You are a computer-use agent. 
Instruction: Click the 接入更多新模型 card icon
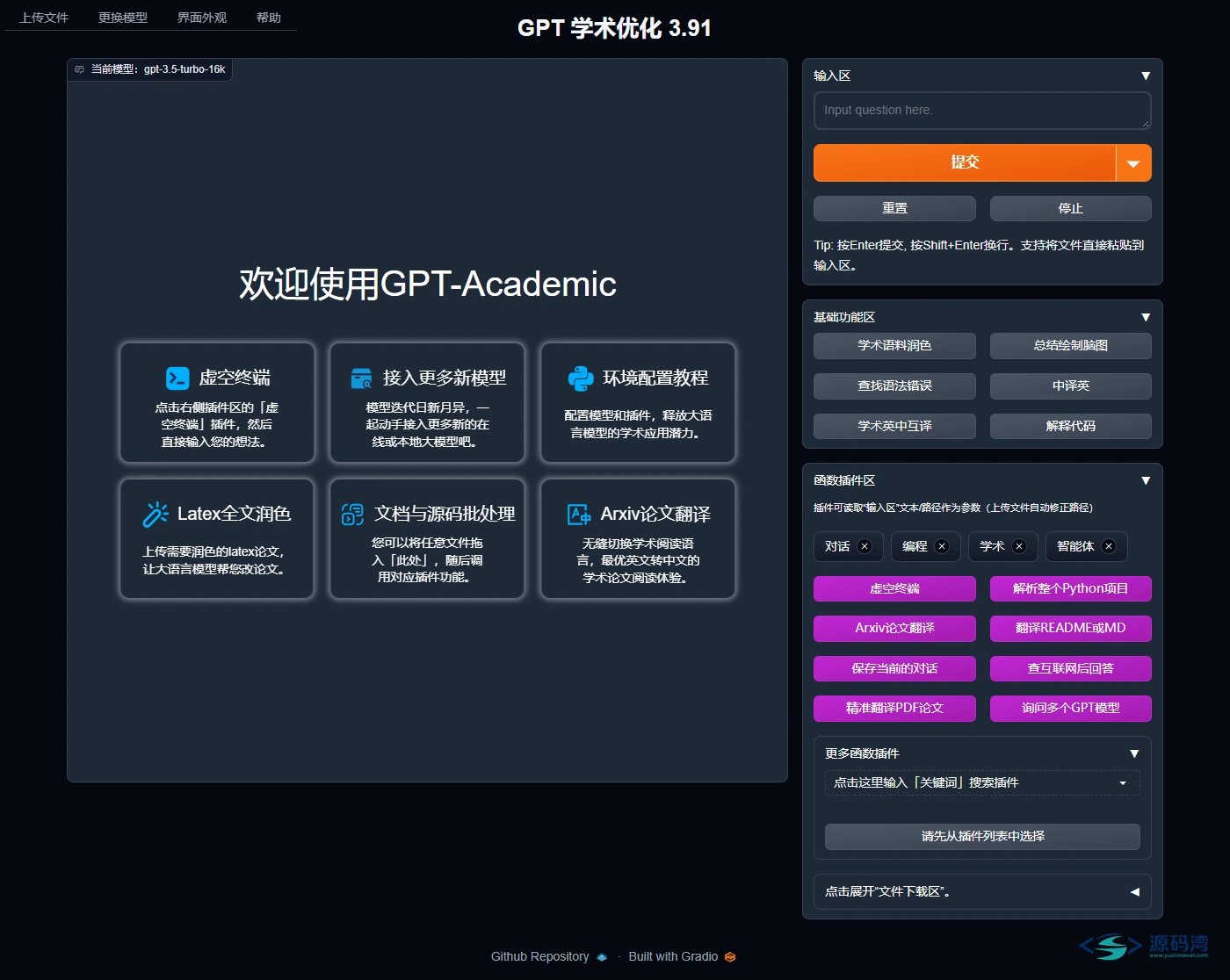[361, 378]
